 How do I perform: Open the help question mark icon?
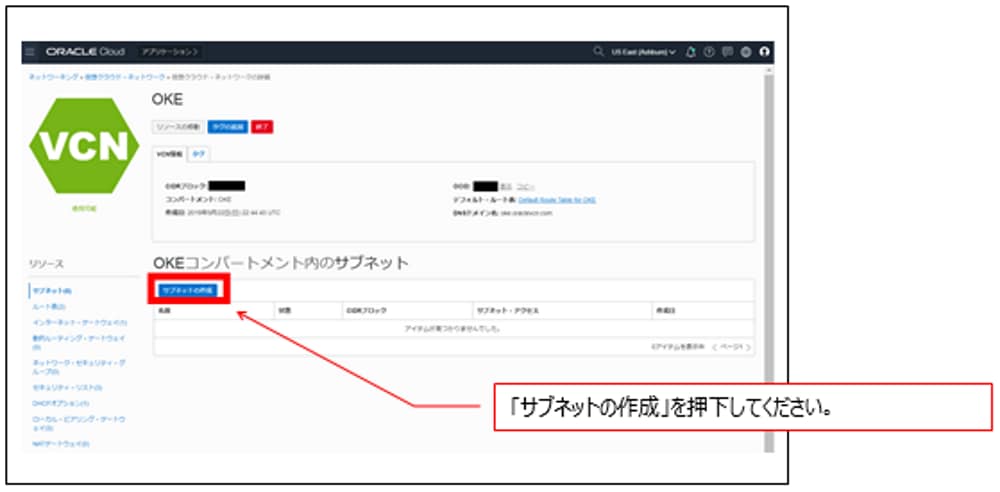709,52
